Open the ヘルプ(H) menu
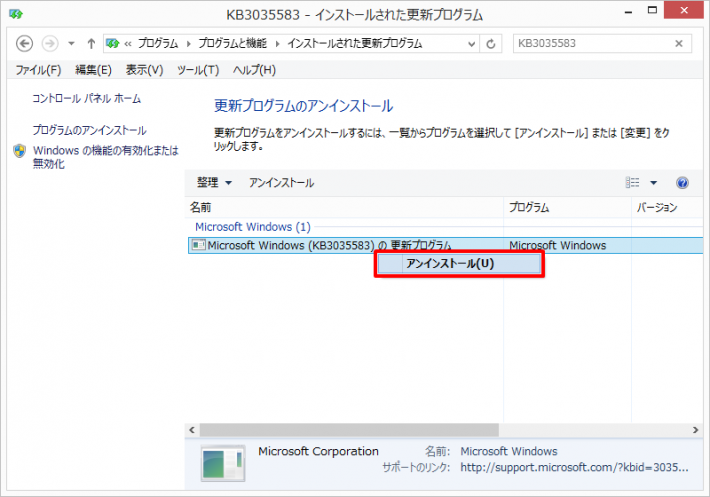 (x=254, y=70)
